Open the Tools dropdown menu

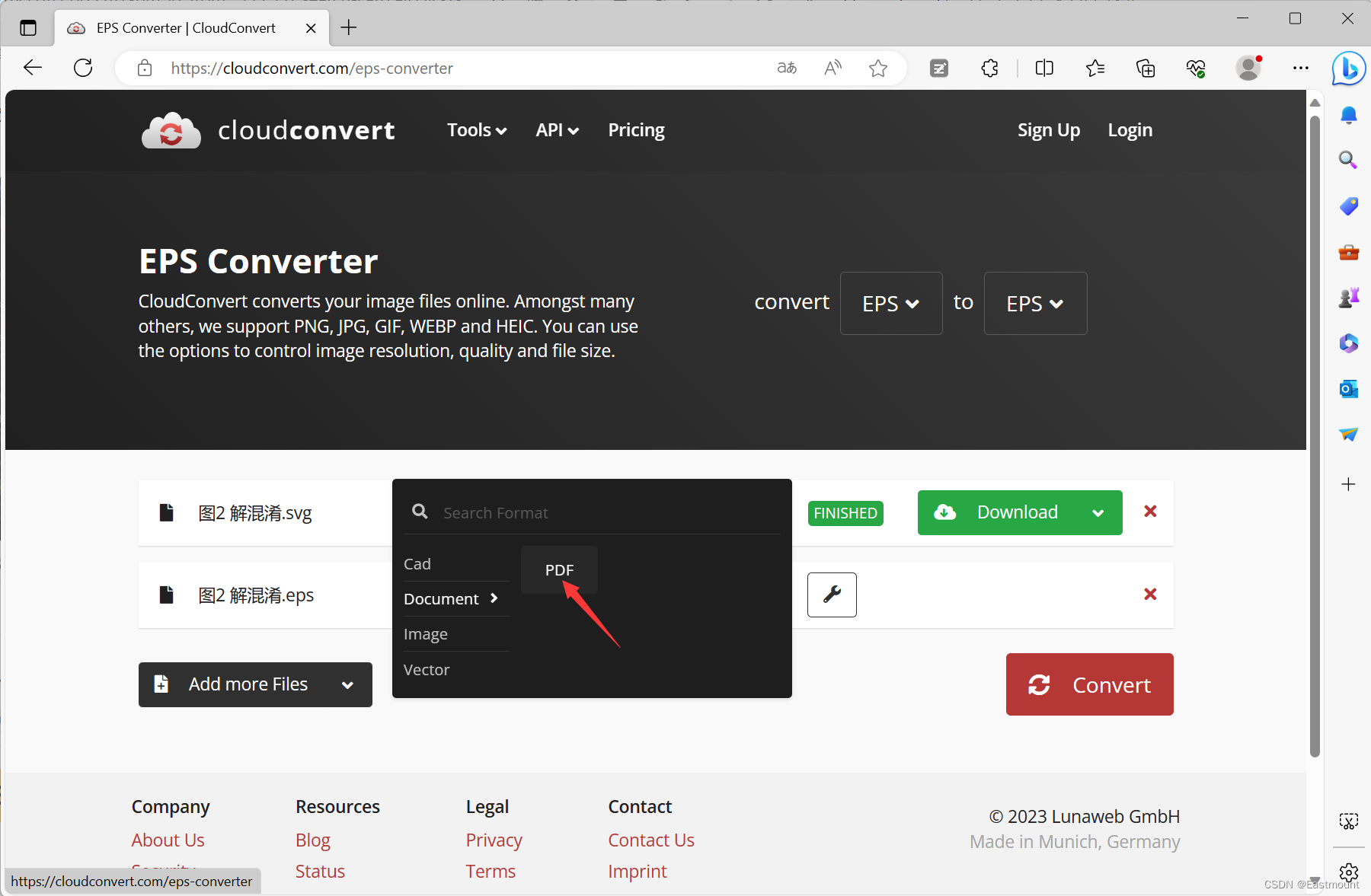(477, 130)
